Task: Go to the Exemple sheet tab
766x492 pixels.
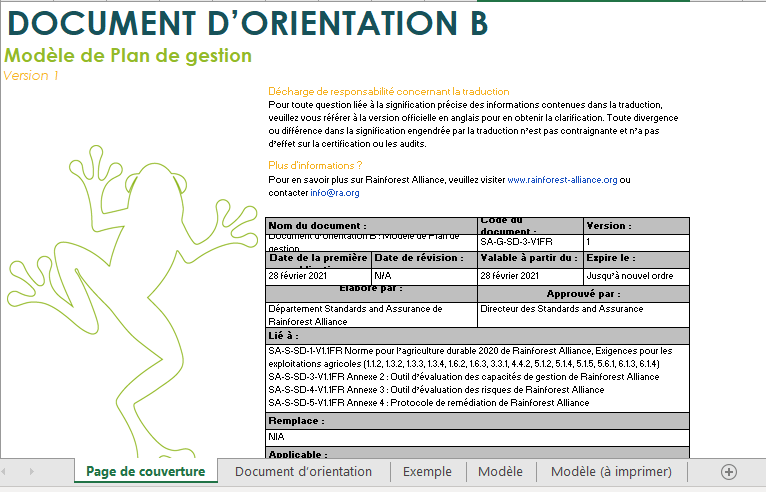Action: pos(427,472)
